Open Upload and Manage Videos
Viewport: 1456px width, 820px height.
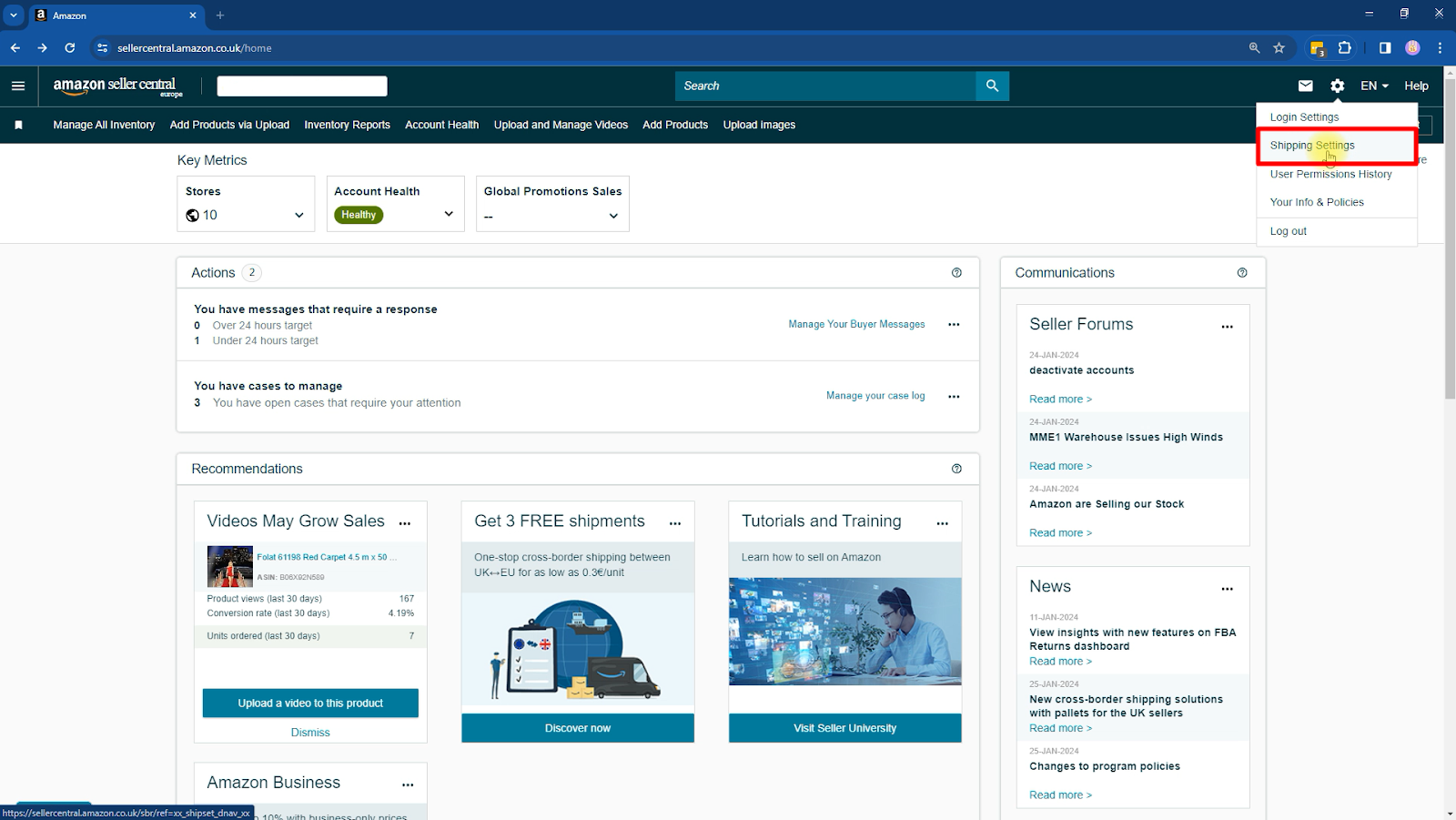561,125
